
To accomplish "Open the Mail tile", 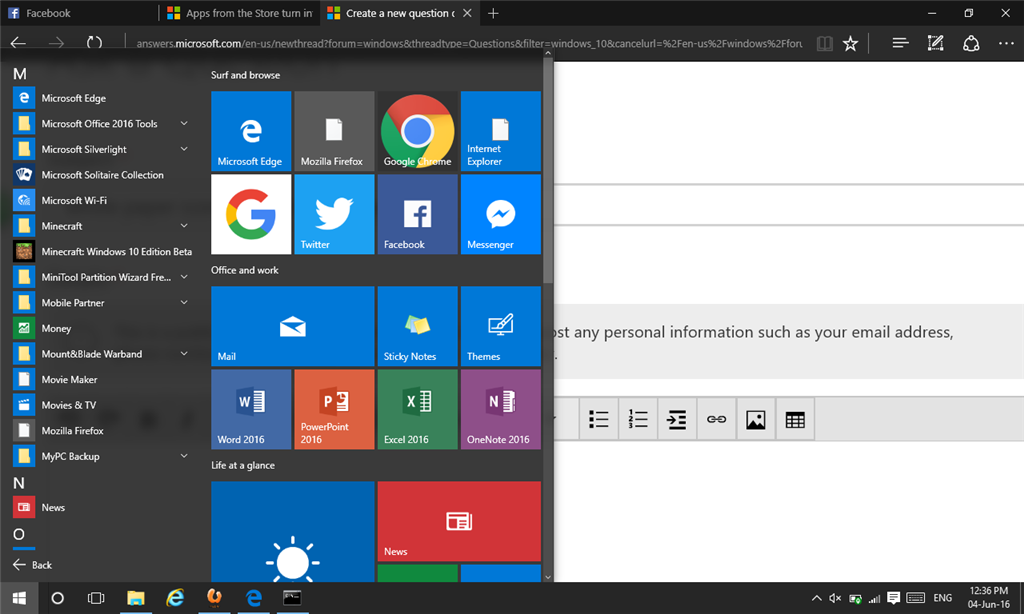I will (293, 326).
